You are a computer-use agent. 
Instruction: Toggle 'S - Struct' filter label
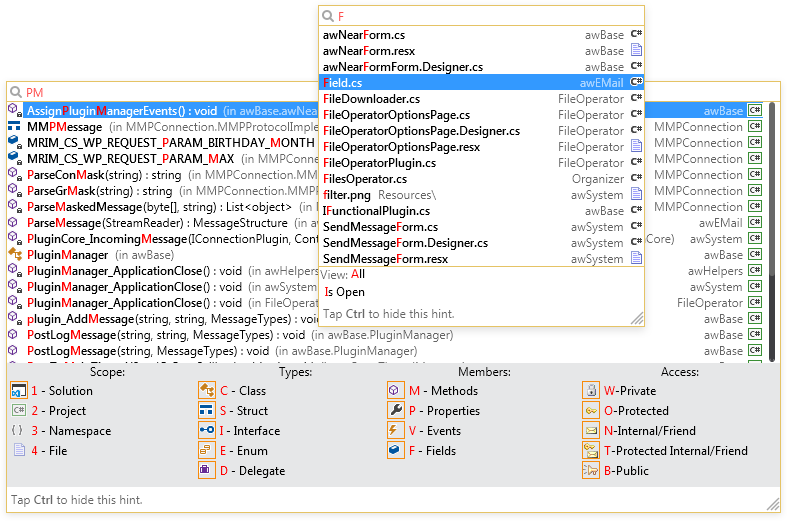(x=243, y=411)
